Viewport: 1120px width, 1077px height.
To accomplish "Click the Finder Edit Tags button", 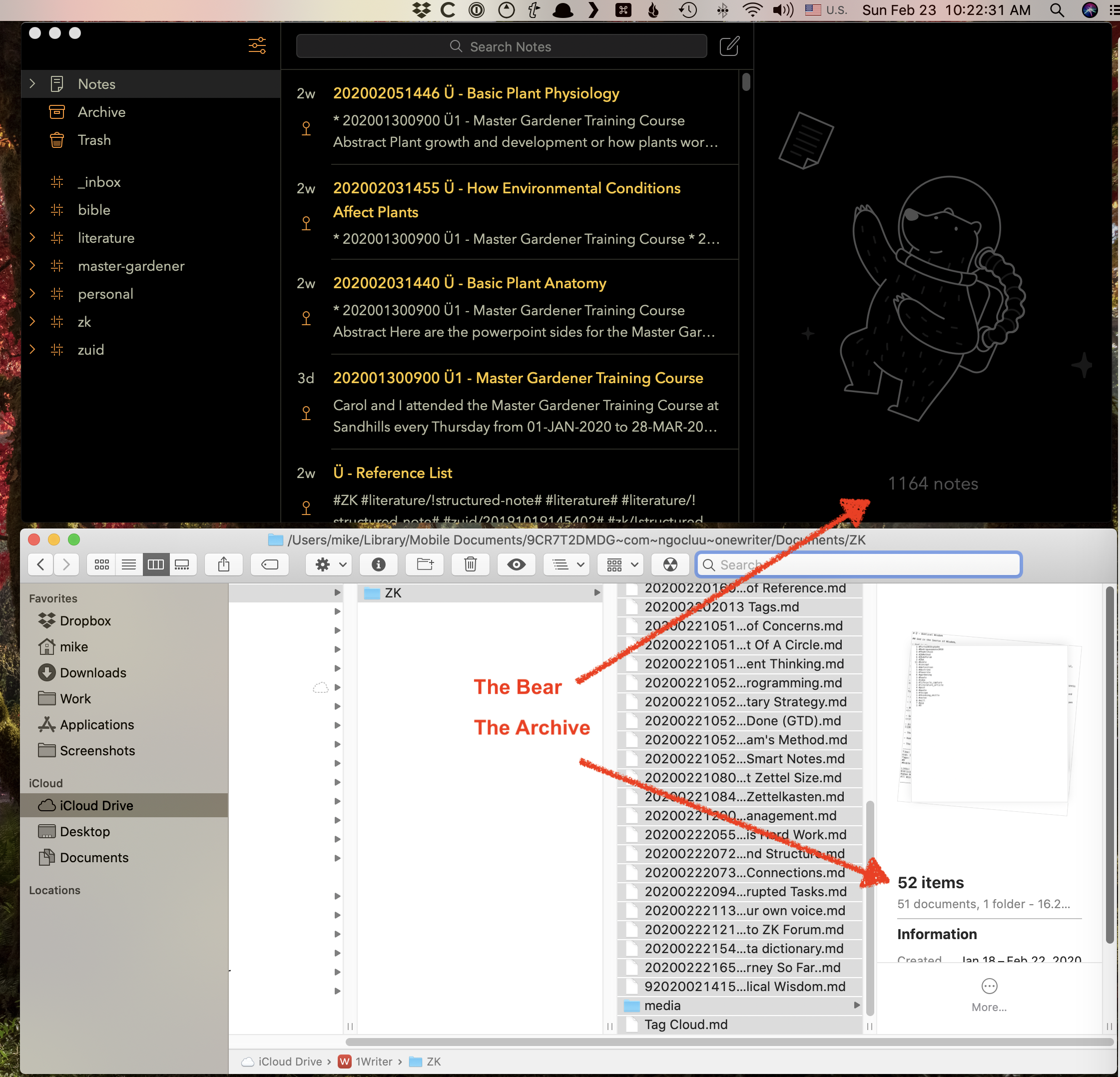I will point(270,564).
